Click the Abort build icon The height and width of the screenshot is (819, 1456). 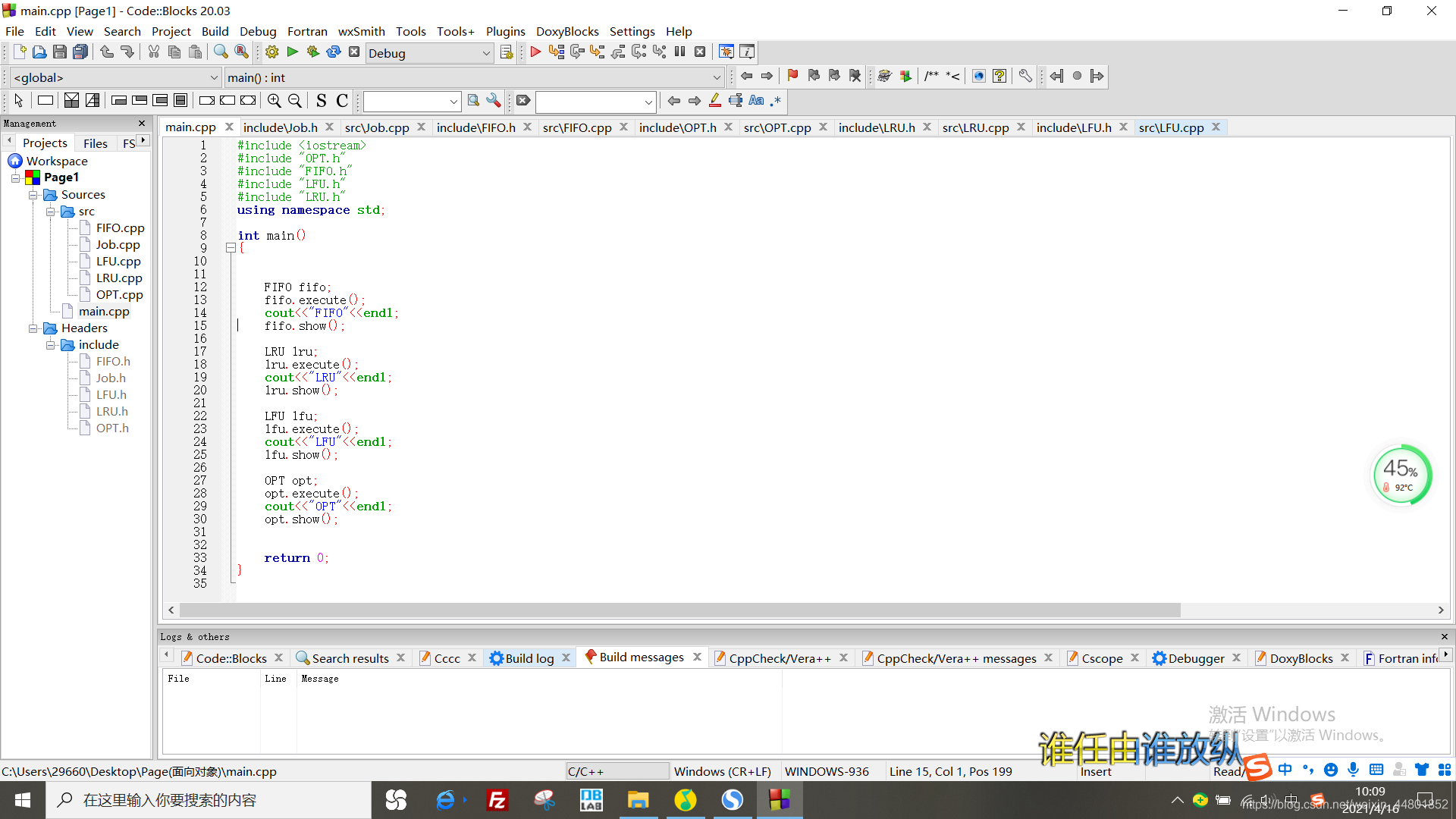tap(354, 52)
